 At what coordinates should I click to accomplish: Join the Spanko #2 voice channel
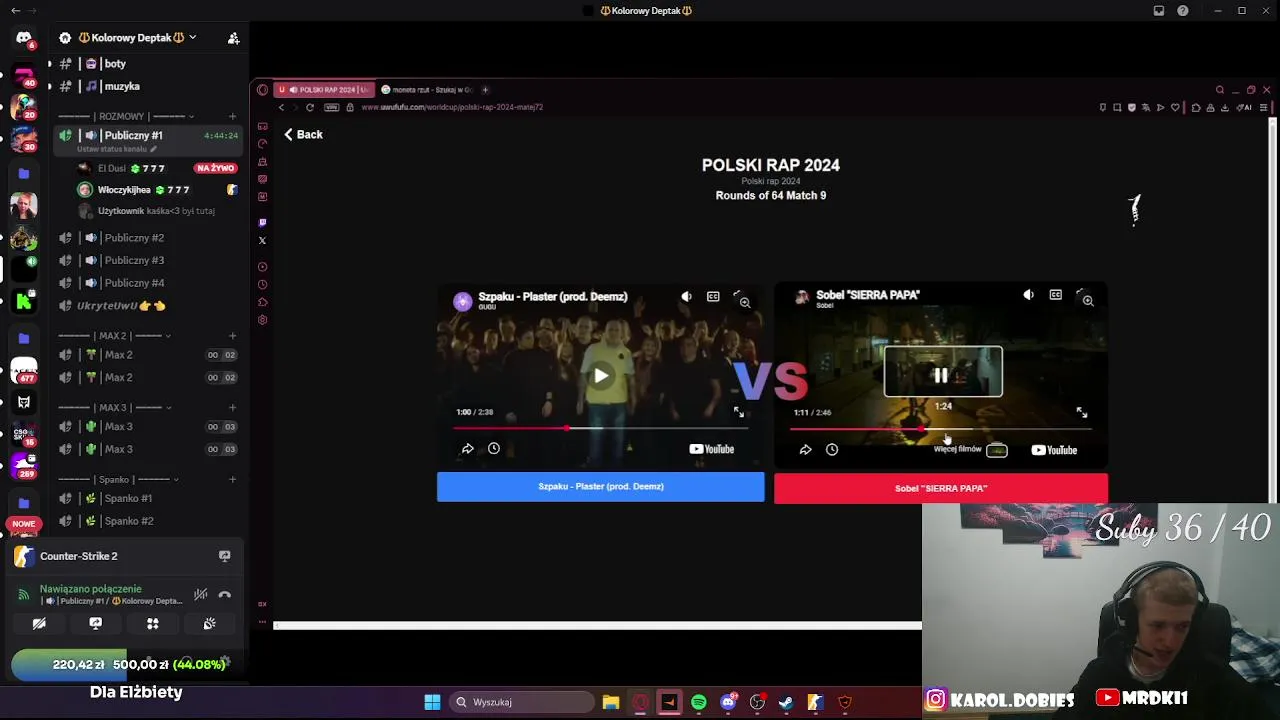tap(146, 521)
